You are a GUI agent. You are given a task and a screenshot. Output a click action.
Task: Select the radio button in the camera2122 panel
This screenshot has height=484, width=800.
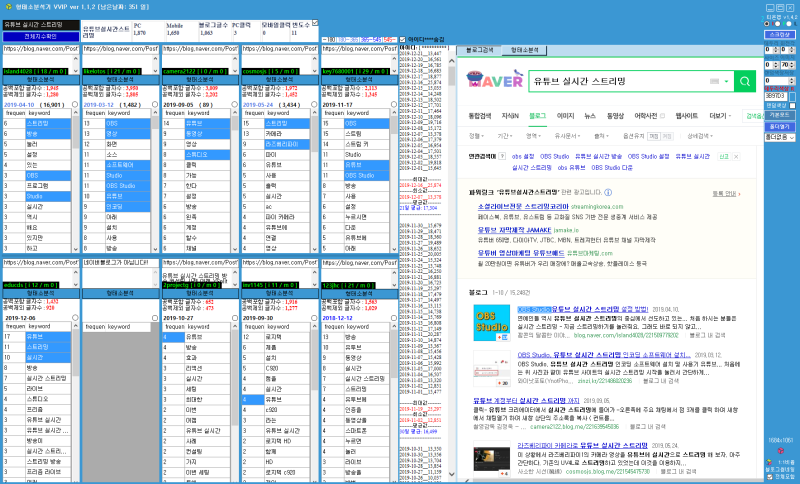235,105
